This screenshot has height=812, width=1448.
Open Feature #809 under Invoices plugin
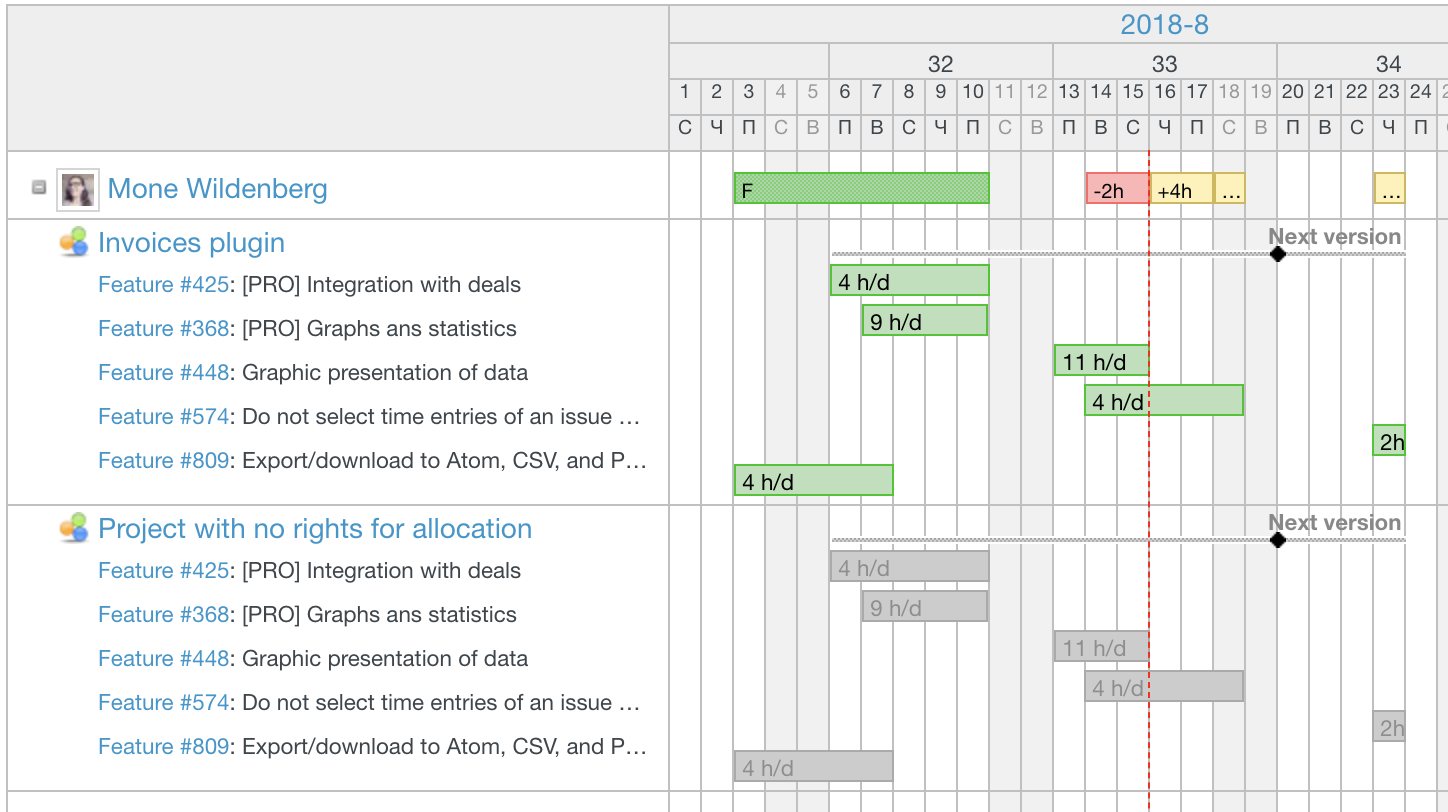click(x=164, y=461)
